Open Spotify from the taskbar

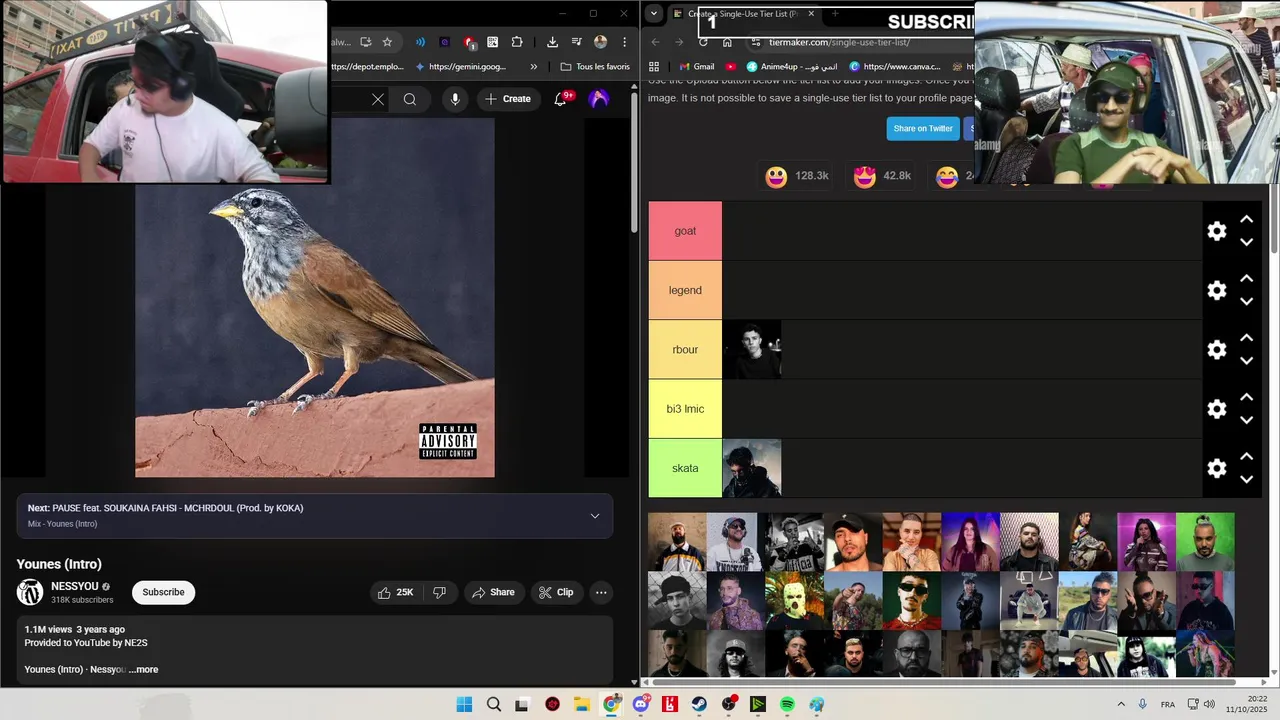pos(787,704)
